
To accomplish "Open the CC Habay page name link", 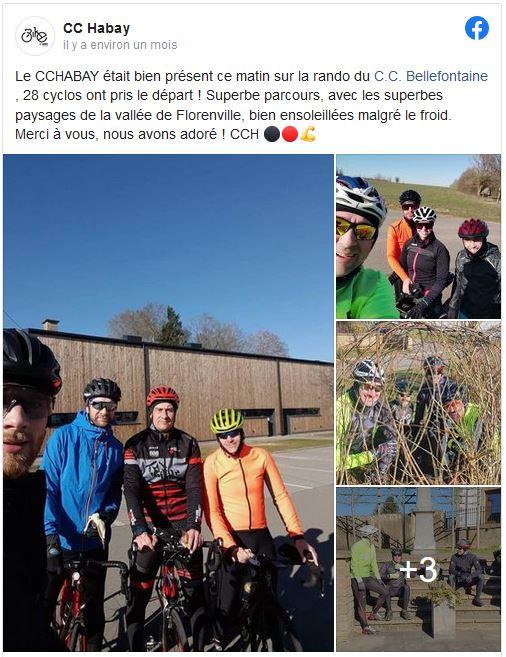I will 96,28.
